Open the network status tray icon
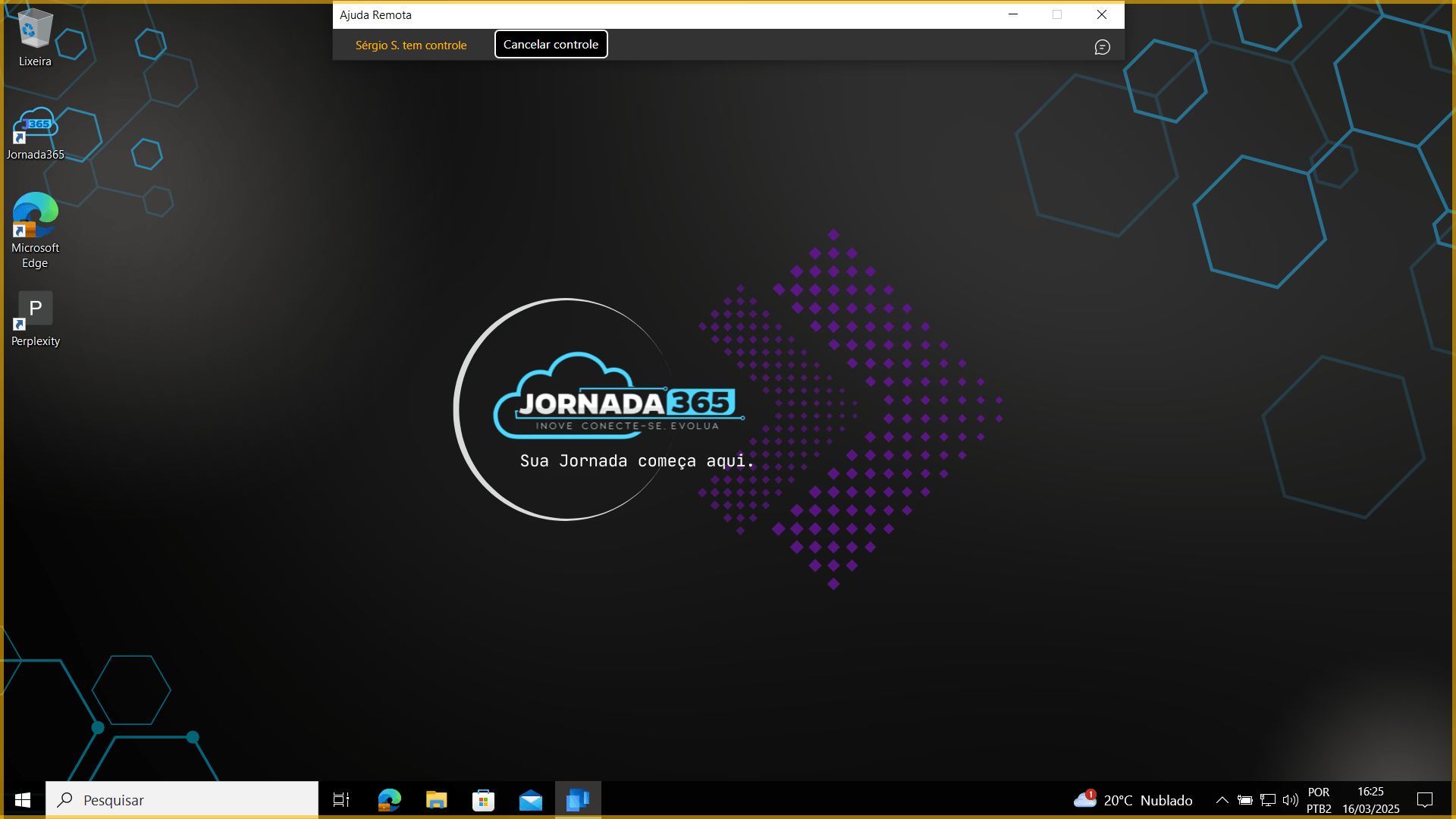This screenshot has height=819, width=1456. (x=1267, y=800)
